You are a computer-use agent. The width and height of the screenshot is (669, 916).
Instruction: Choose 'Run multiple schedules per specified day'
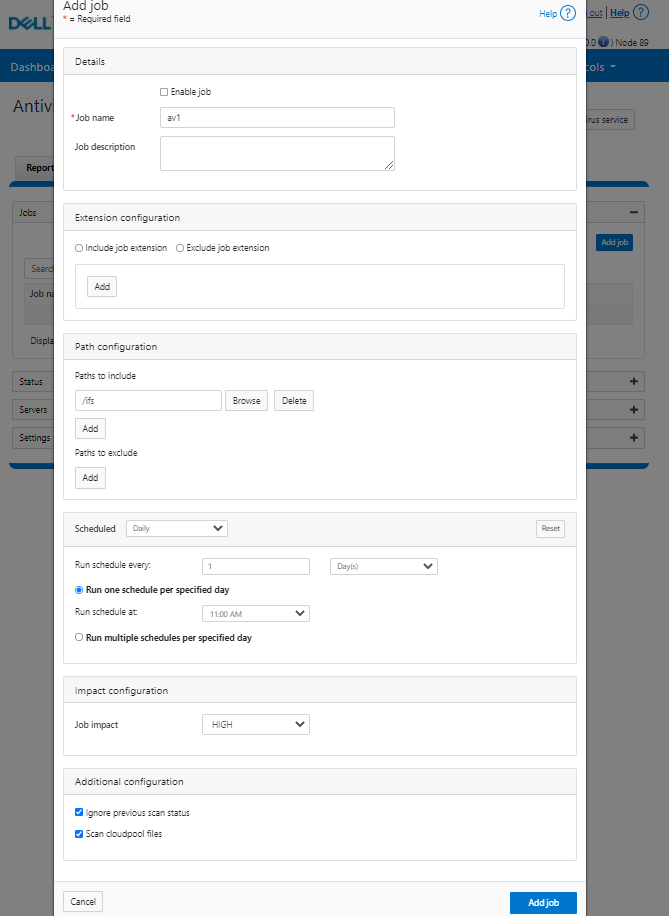pyautogui.click(x=80, y=637)
